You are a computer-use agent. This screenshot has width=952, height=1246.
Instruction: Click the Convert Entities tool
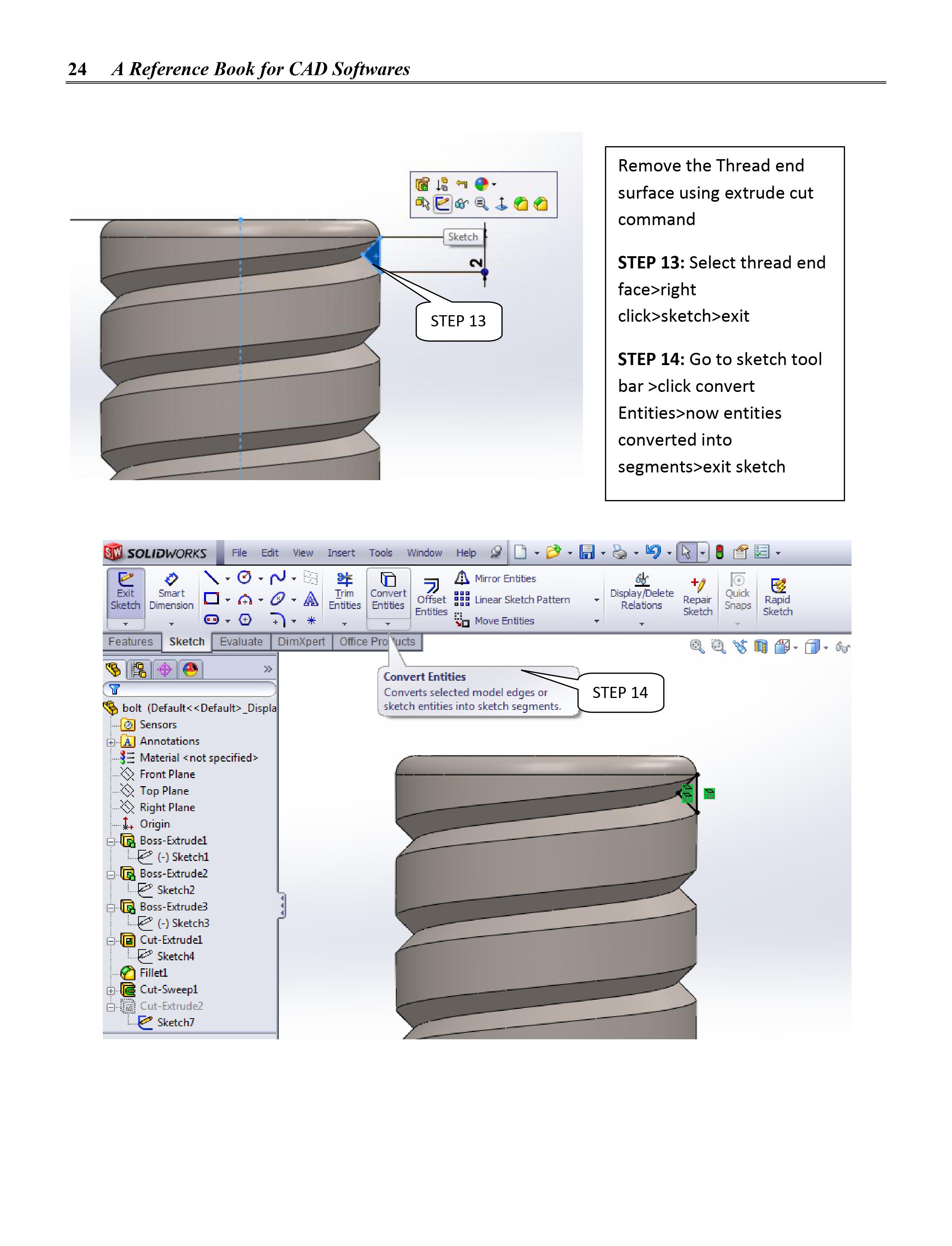pyautogui.click(x=388, y=592)
